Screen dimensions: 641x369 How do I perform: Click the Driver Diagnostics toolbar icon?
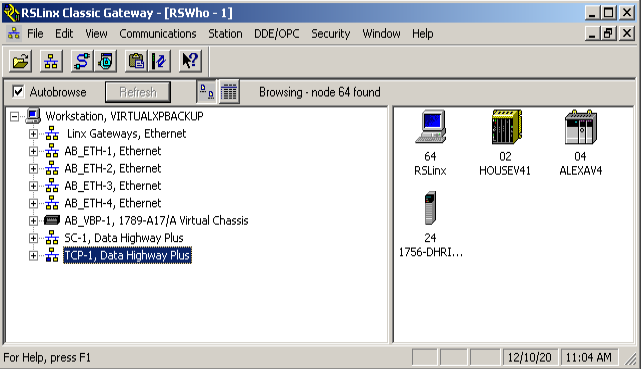tap(106, 61)
